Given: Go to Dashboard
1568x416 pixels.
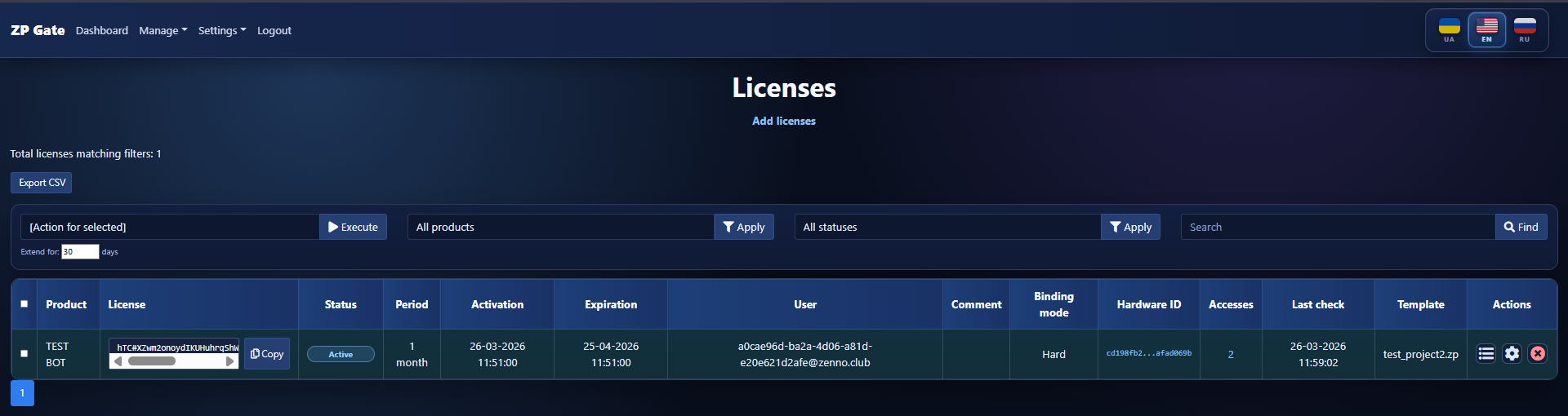Looking at the screenshot, I should point(102,30).
